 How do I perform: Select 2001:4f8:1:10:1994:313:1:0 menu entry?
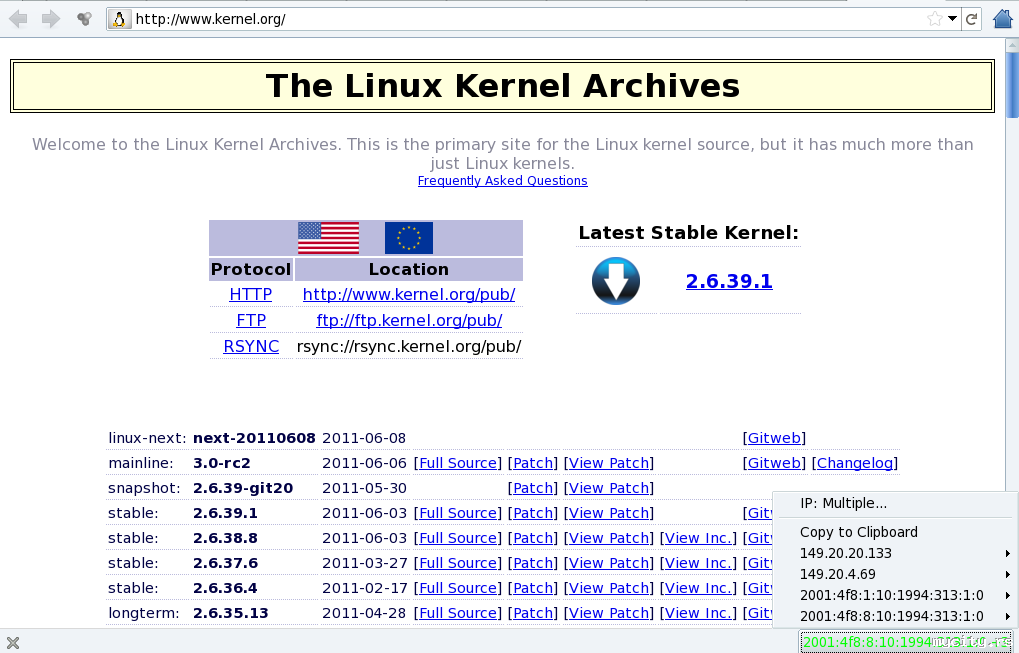pos(896,595)
